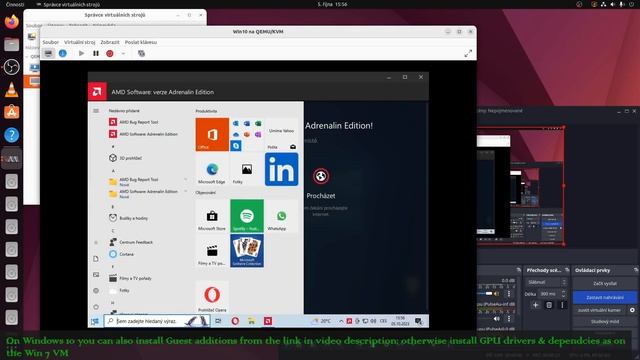640x360 pixels.
Task: Shut down the VM with red power button
Action: point(110,53)
